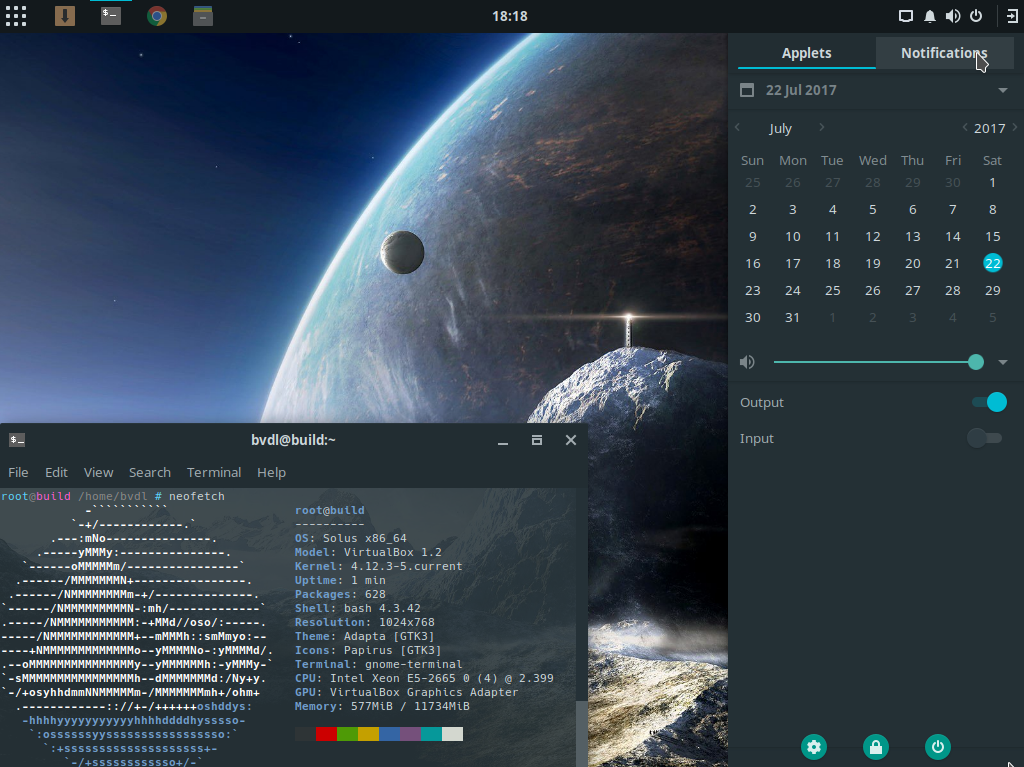Screen dimensions: 1024x767
Task: Select the highlighted date 22 in the calendar
Action: coord(993,263)
